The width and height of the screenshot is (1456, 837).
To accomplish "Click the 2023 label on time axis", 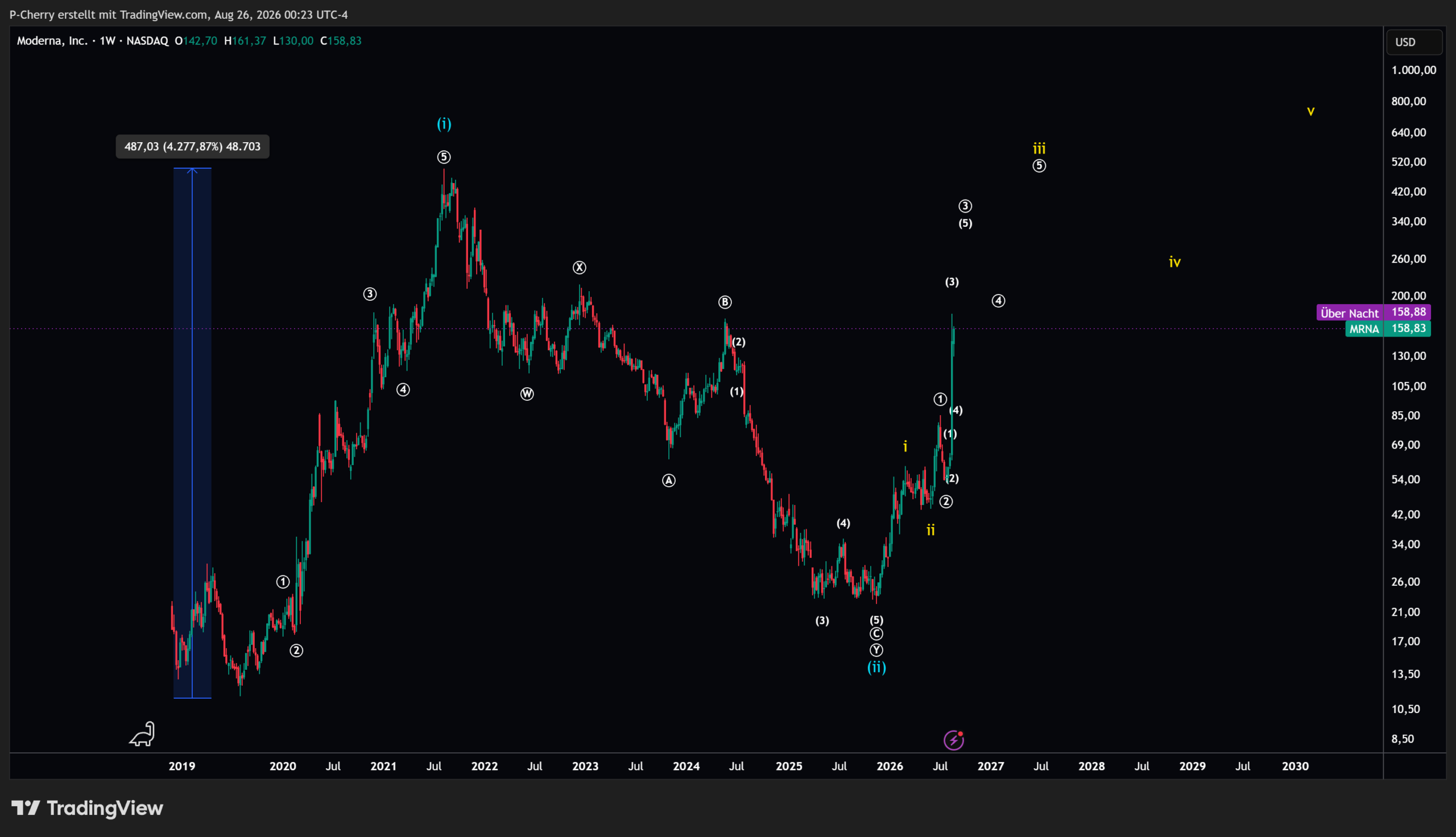I will point(586,766).
